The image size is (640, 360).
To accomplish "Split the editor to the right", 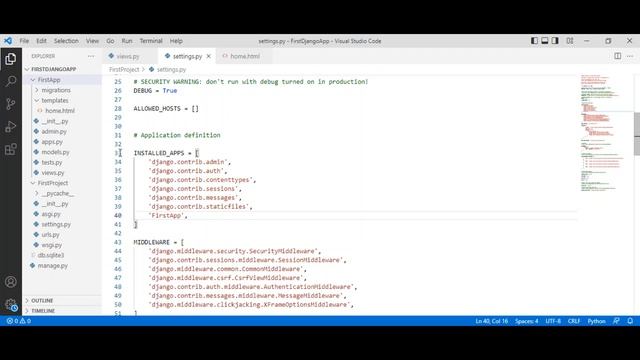I will click(x=618, y=56).
